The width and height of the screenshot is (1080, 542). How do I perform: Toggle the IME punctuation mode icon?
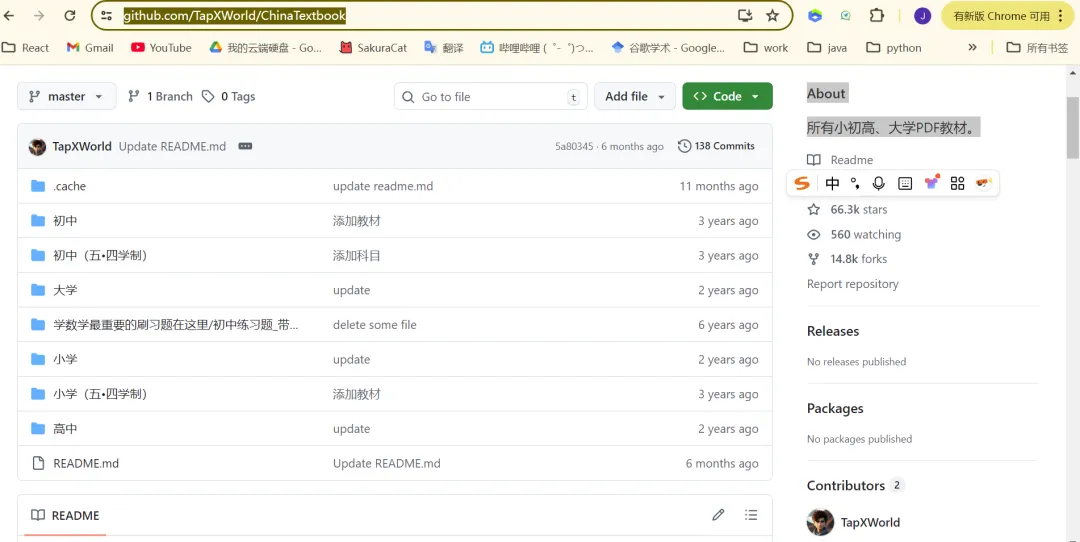(855, 183)
